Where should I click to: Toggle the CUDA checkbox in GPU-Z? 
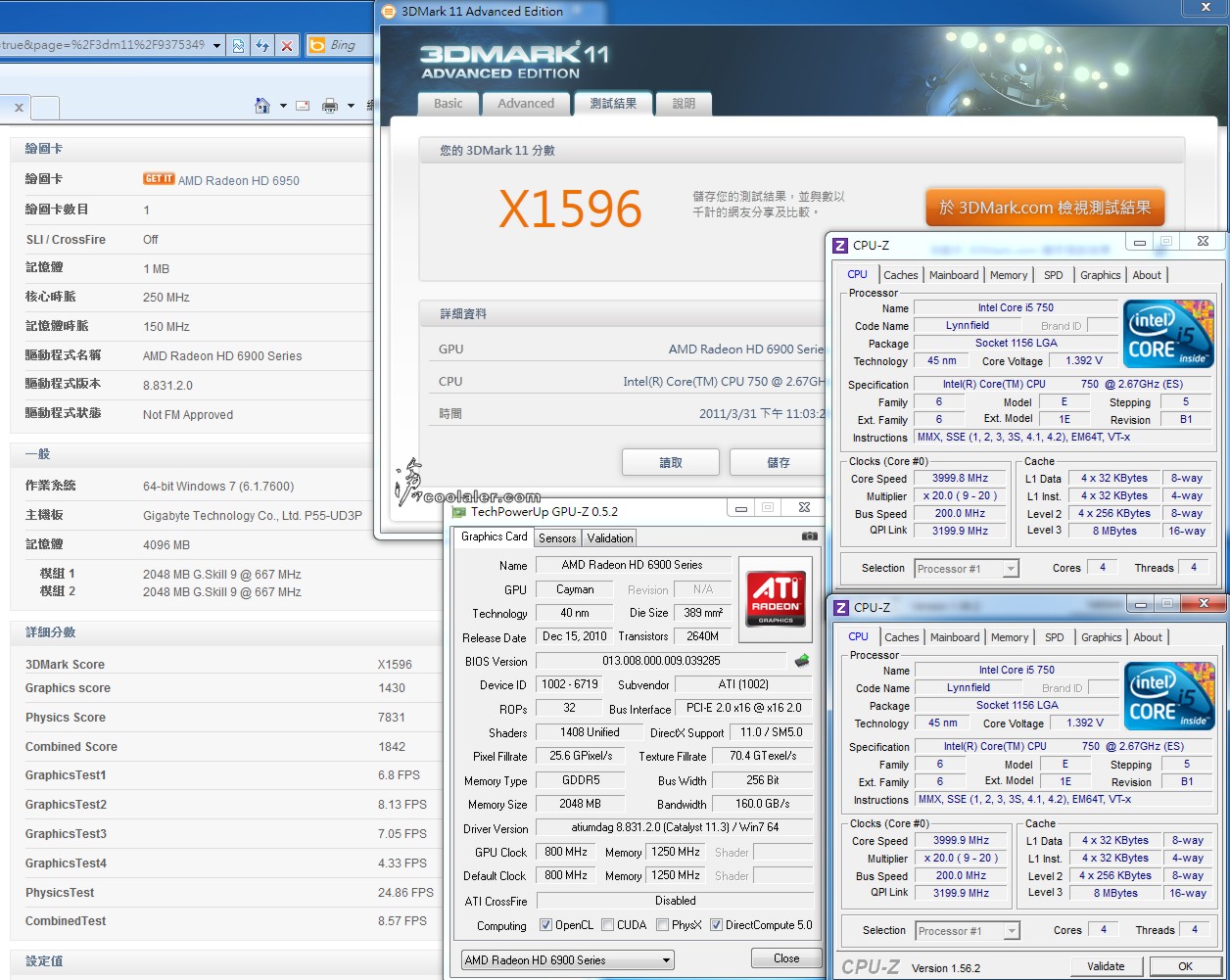[x=608, y=925]
